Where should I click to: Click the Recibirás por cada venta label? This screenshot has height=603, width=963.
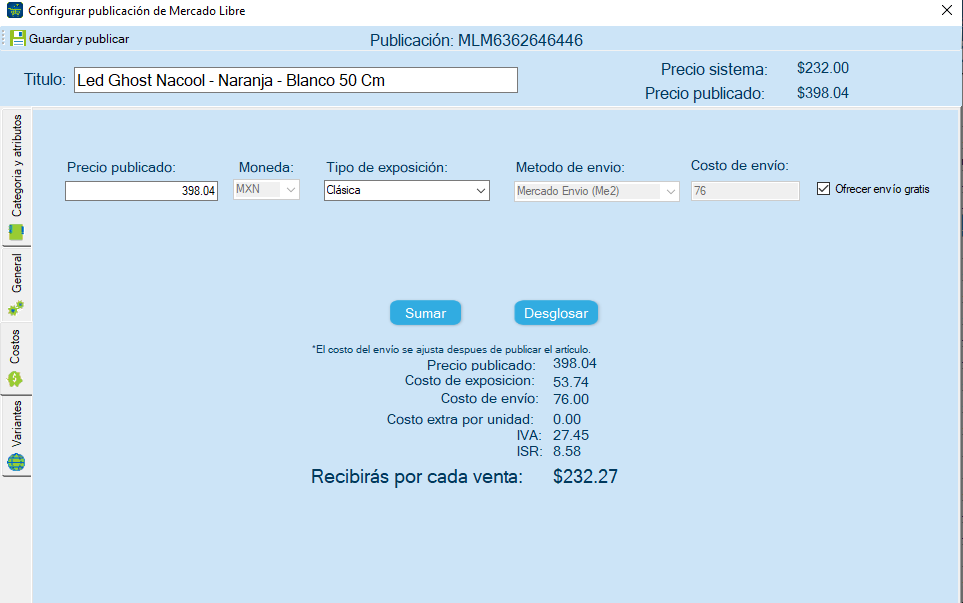pos(416,477)
